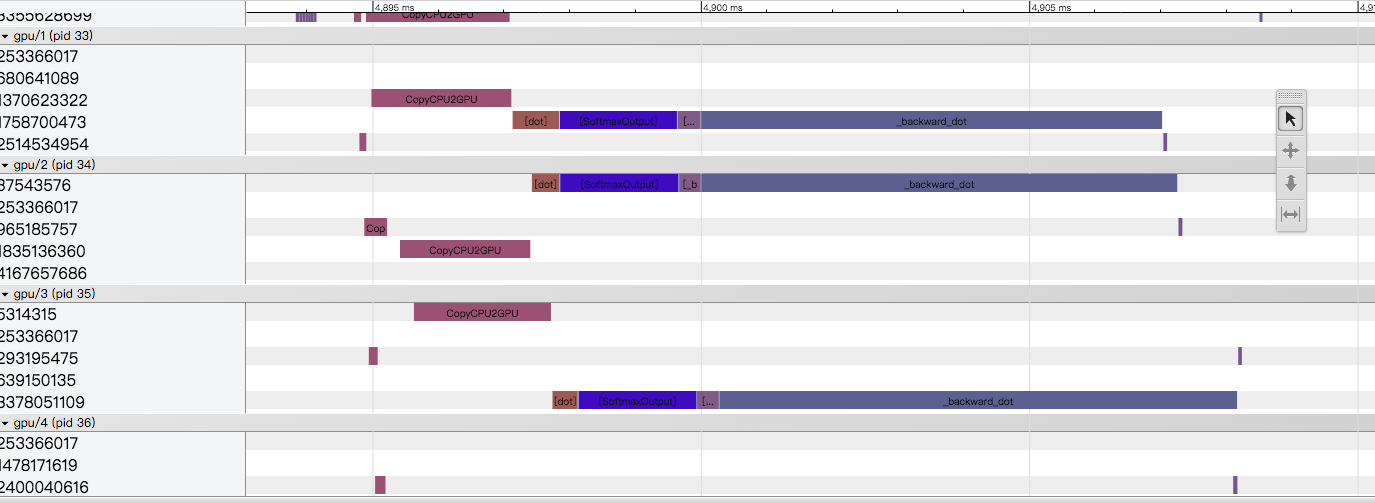Select _backward_dot slice in thread 3378051109
The image size is (1375, 503).
tap(978, 401)
